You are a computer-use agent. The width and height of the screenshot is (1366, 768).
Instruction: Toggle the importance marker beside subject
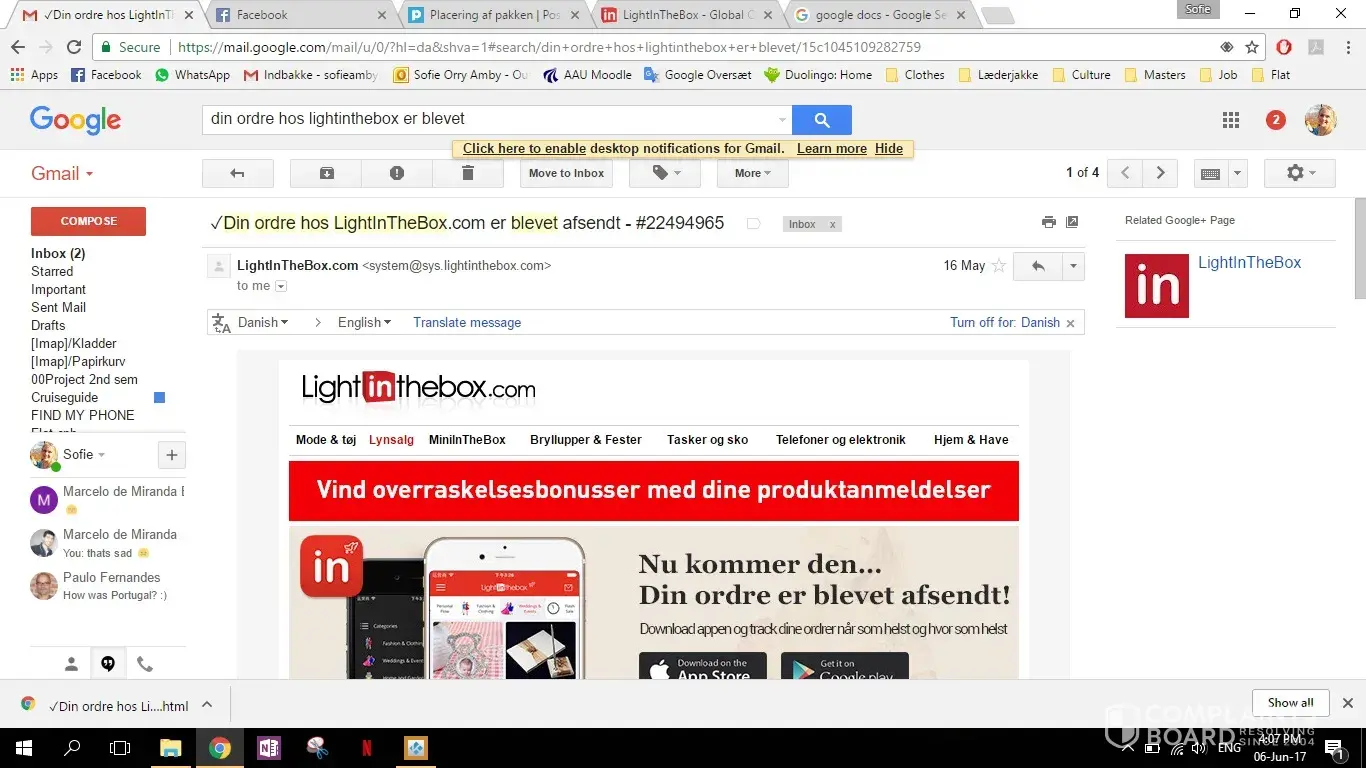pos(753,224)
